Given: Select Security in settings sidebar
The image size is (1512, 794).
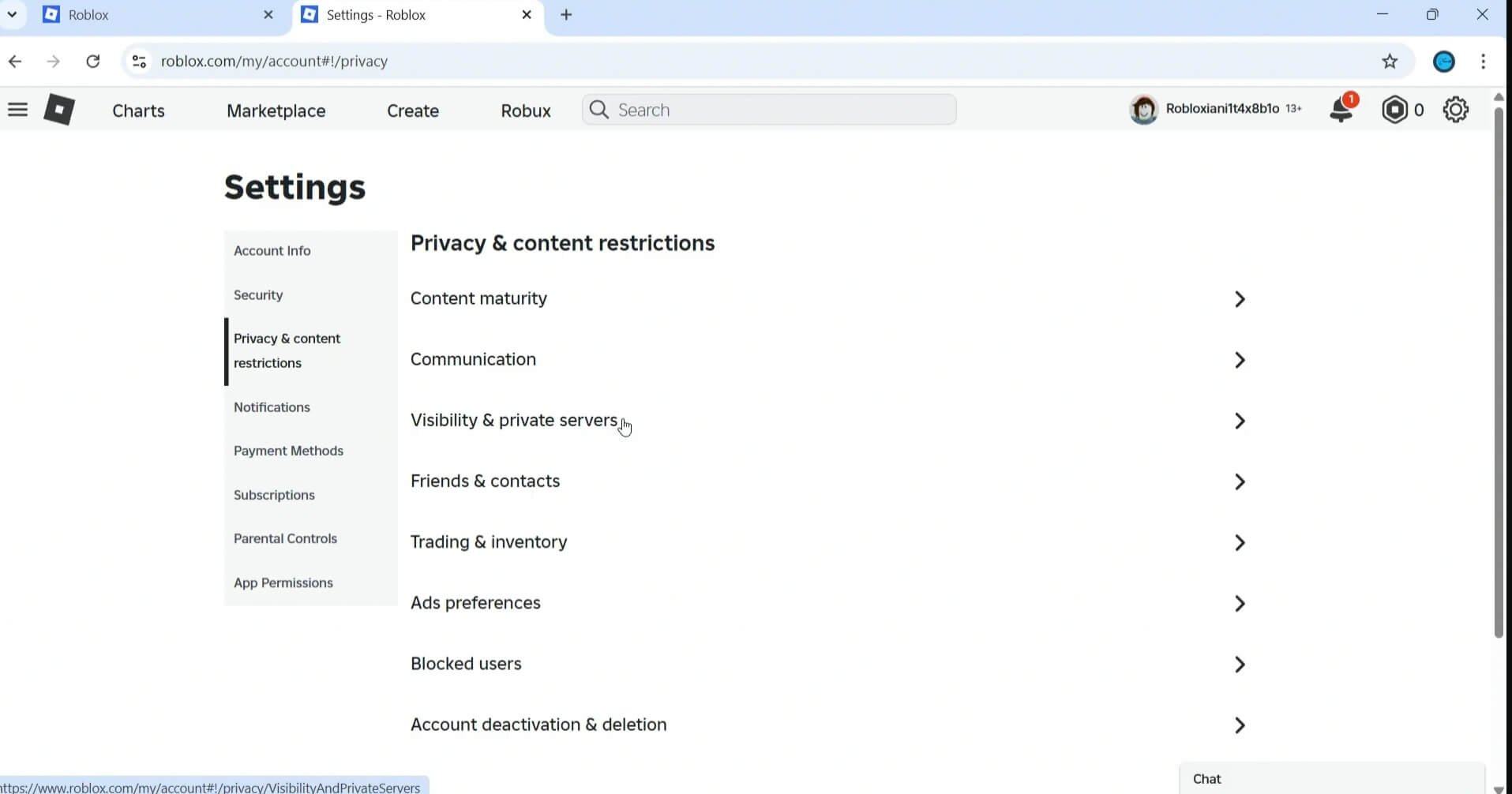Looking at the screenshot, I should [258, 295].
